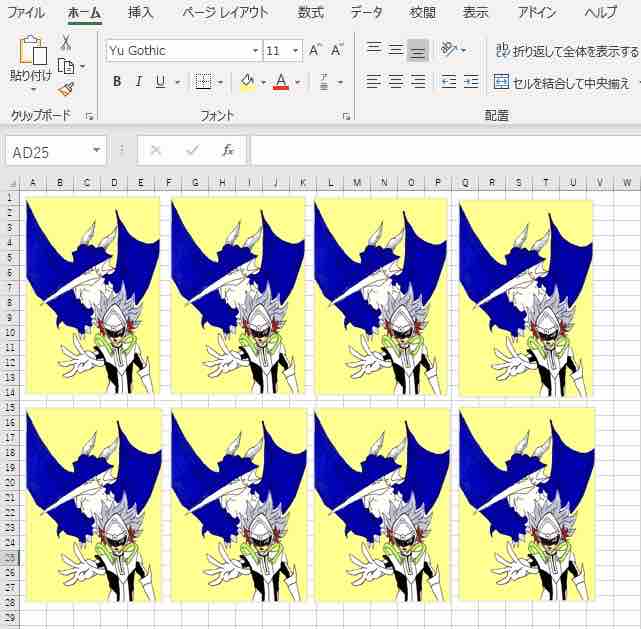Image resolution: width=641 pixels, height=629 pixels.
Task: Switch to the 校閲 tab
Action: point(422,13)
